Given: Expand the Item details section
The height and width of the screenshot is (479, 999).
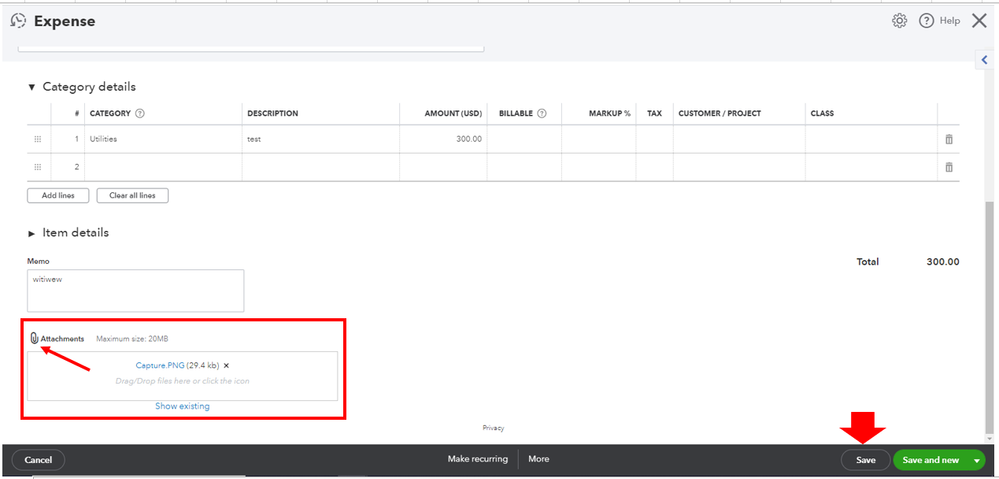Looking at the screenshot, I should (32, 234).
